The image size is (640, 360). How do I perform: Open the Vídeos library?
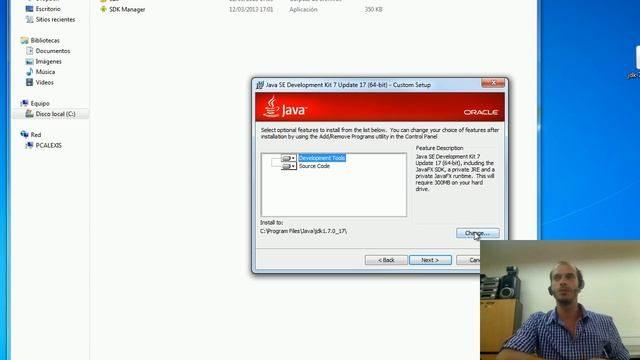click(44, 82)
